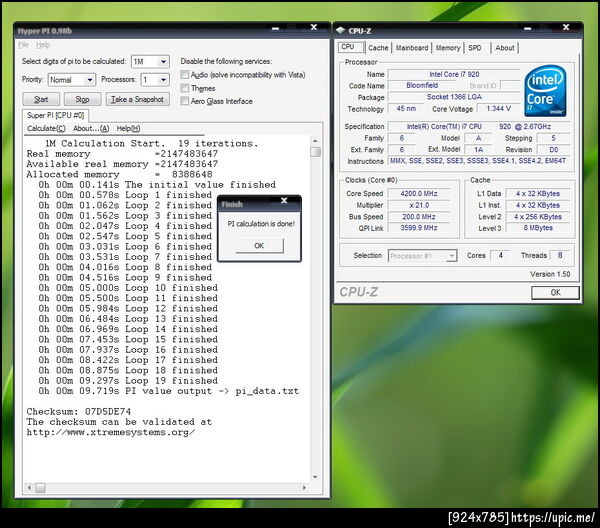
Task: Open the Calculate(C) menu
Action: 46,129
